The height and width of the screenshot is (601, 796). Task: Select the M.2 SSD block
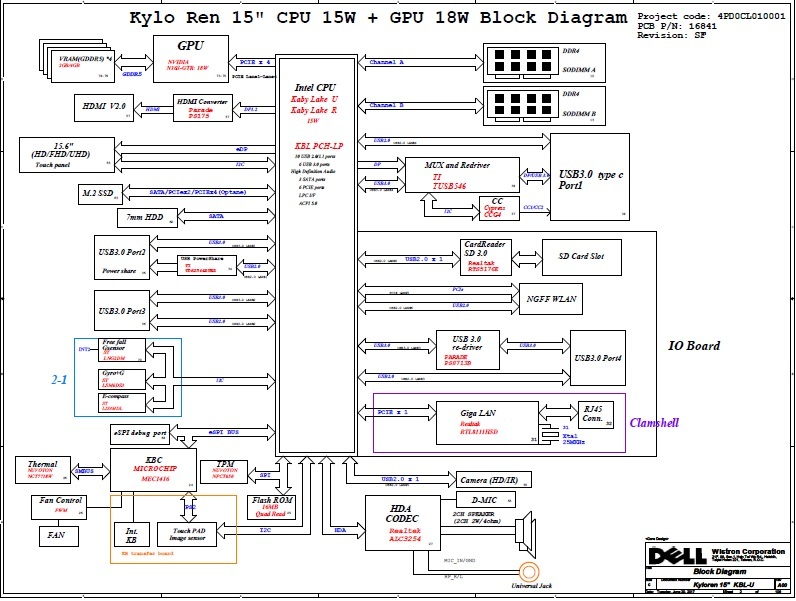[100, 194]
